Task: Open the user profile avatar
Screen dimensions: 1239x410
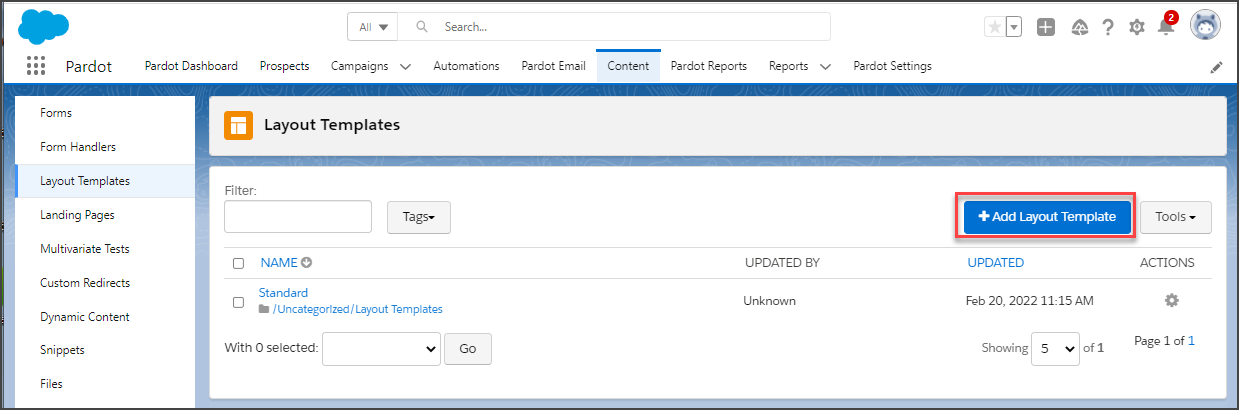Action: click(1205, 26)
